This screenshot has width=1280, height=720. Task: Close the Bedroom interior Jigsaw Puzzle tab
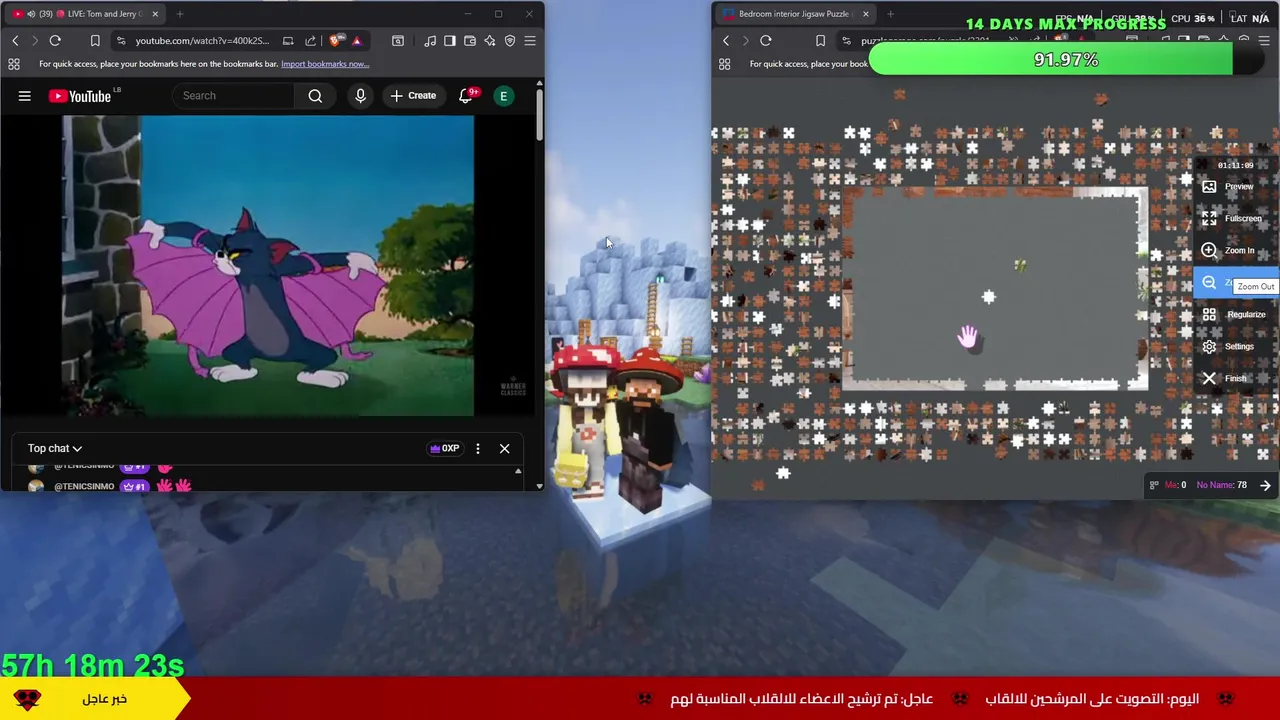[x=865, y=14]
